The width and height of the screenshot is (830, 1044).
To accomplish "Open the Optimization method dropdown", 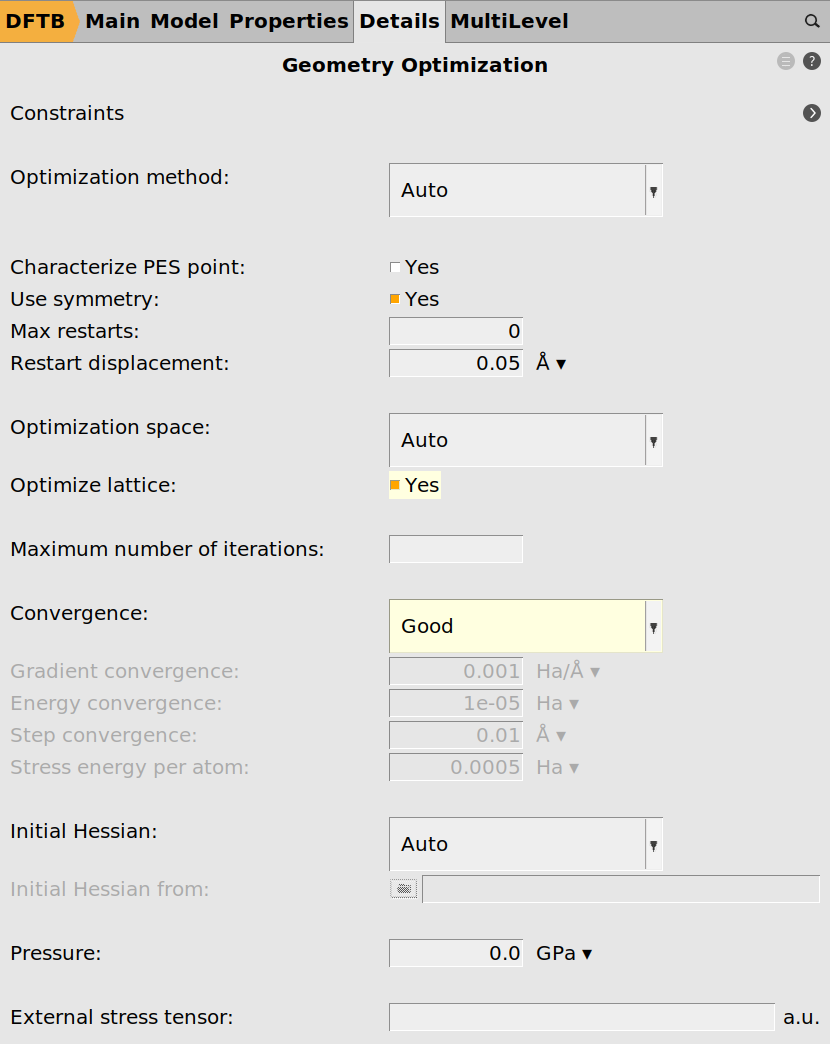I will coord(525,190).
